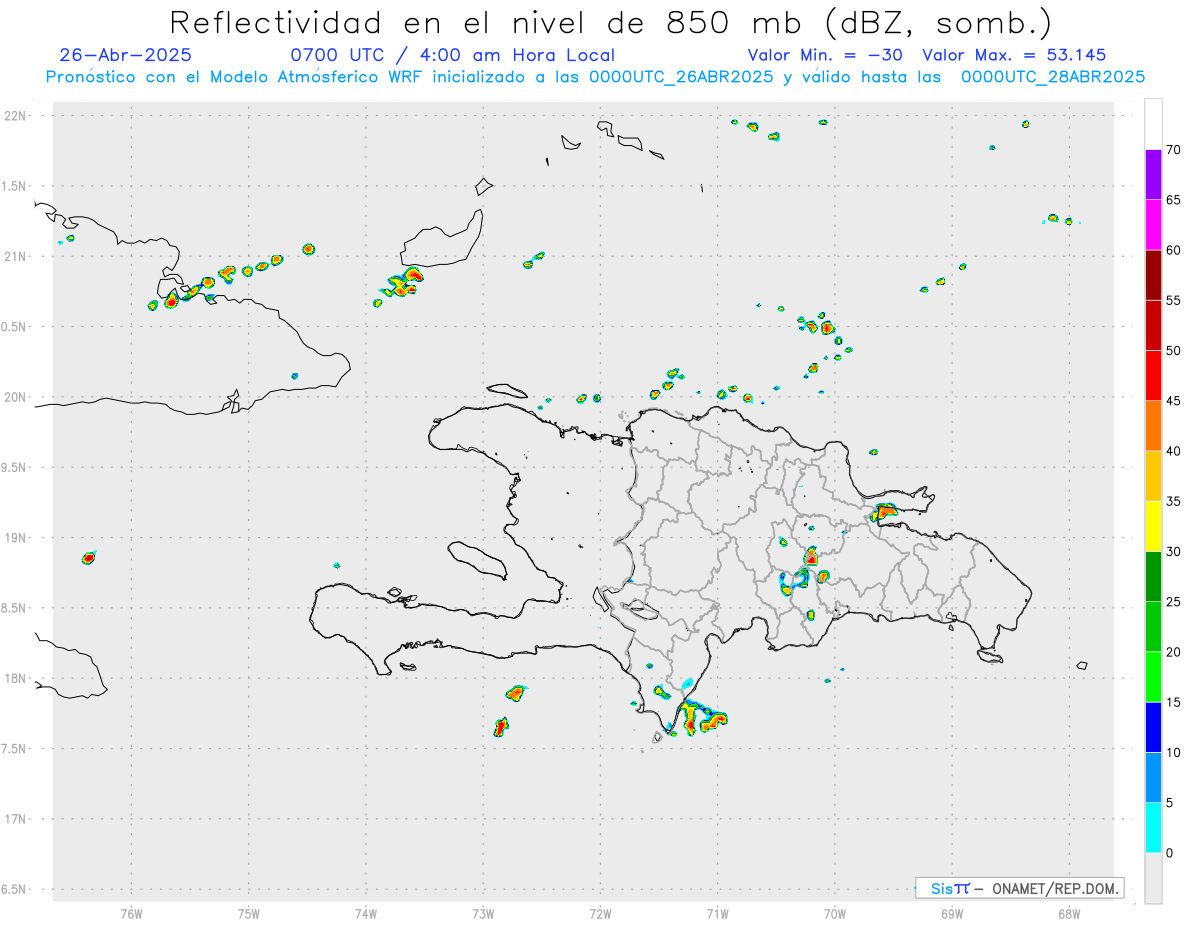The image size is (1200, 927).
Task: Click the 'Valor Min. = -30' text
Action: (x=825, y=55)
